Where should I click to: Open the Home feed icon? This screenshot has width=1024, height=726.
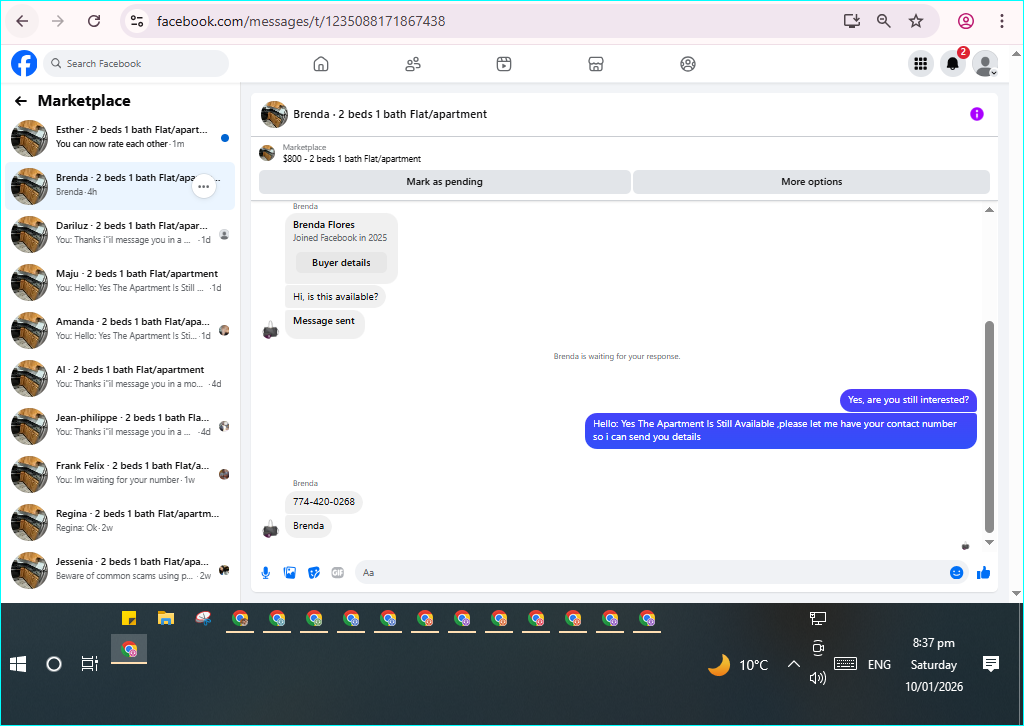coord(321,64)
